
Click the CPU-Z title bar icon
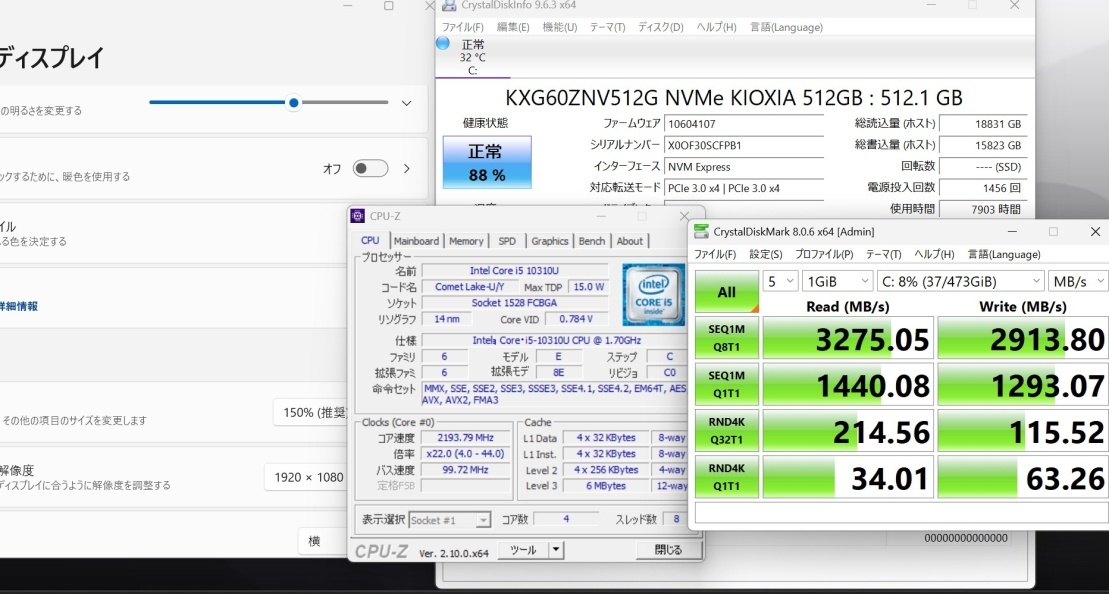(358, 216)
